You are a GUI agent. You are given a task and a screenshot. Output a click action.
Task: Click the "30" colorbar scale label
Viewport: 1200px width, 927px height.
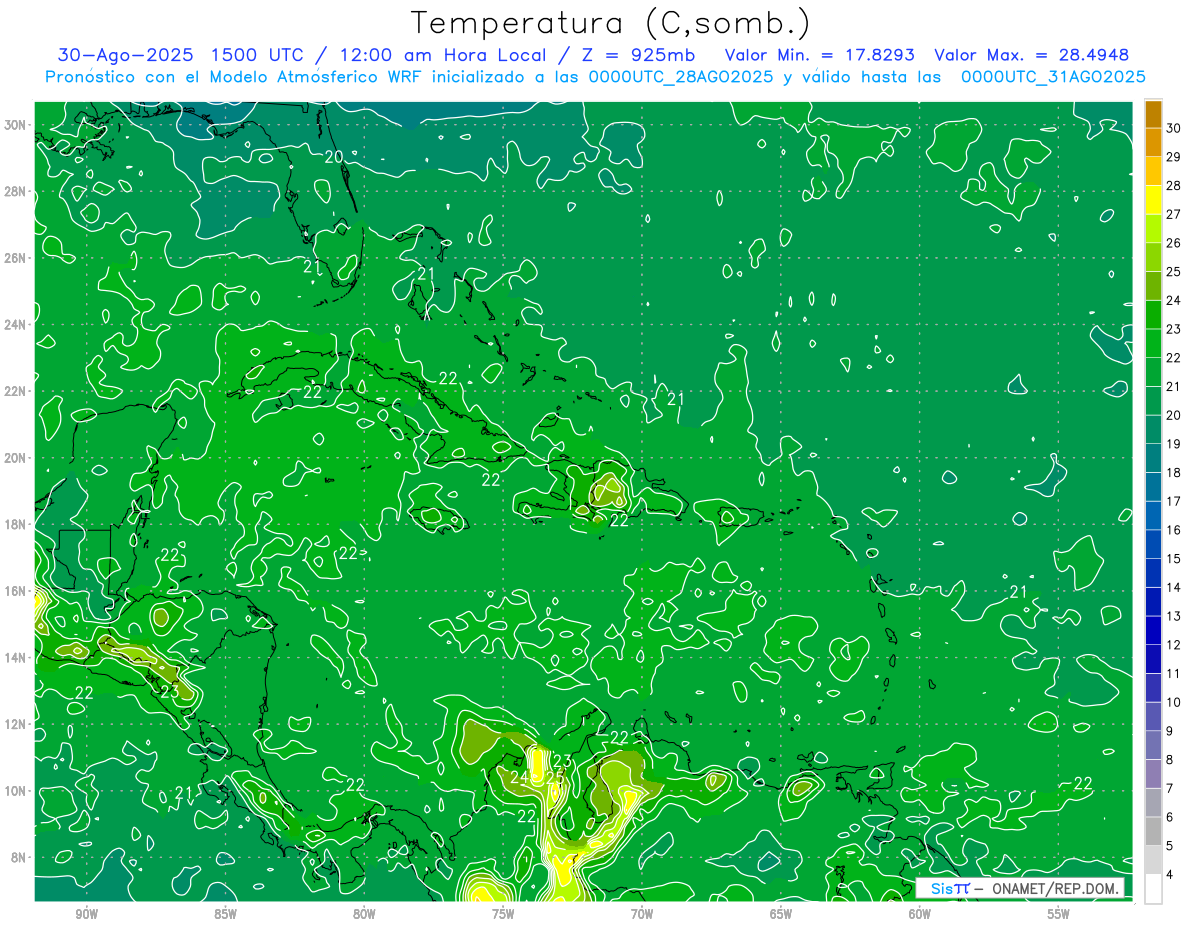pos(1174,128)
